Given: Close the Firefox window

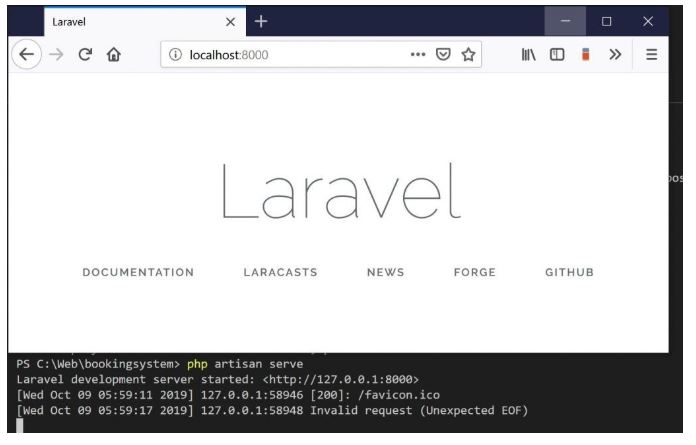Looking at the screenshot, I should pos(648,21).
